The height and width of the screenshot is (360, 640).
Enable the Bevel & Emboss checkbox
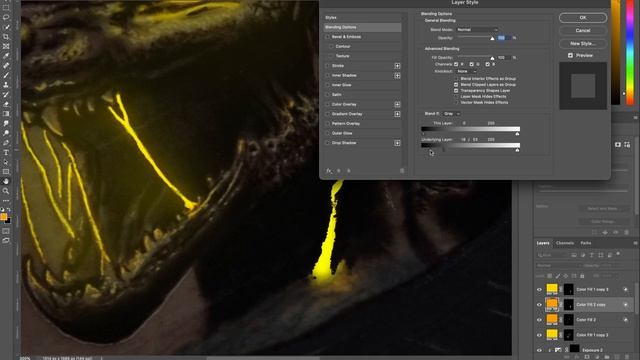tap(327, 37)
